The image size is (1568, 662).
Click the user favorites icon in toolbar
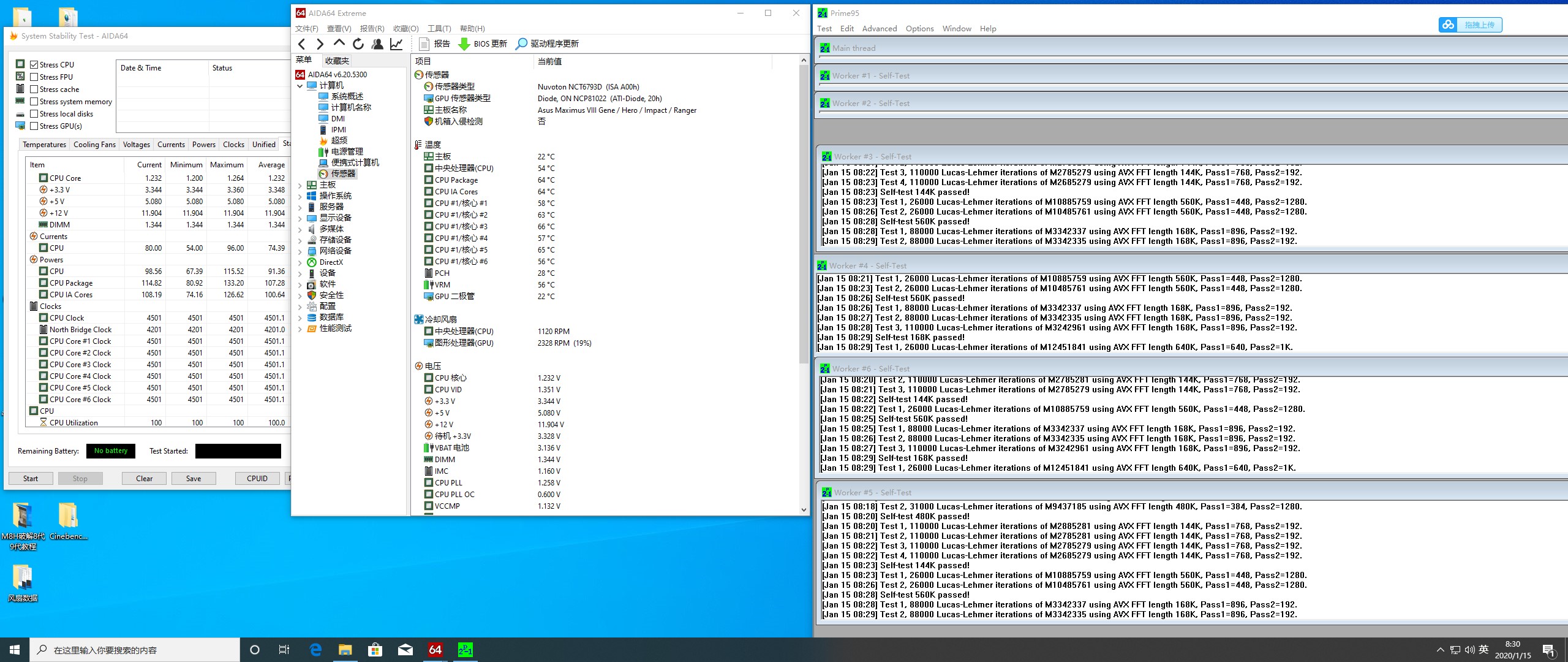click(x=377, y=44)
